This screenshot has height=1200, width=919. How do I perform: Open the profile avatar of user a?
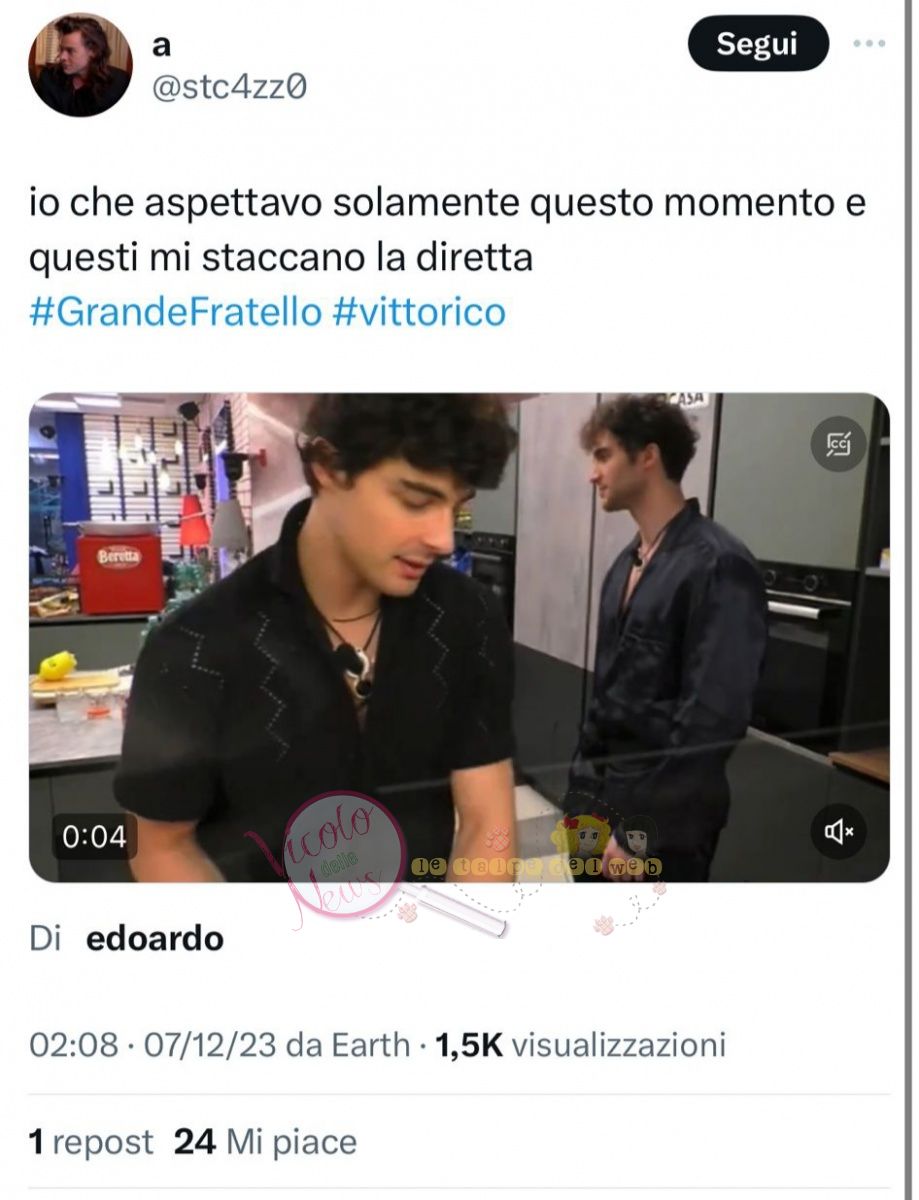[x=80, y=65]
